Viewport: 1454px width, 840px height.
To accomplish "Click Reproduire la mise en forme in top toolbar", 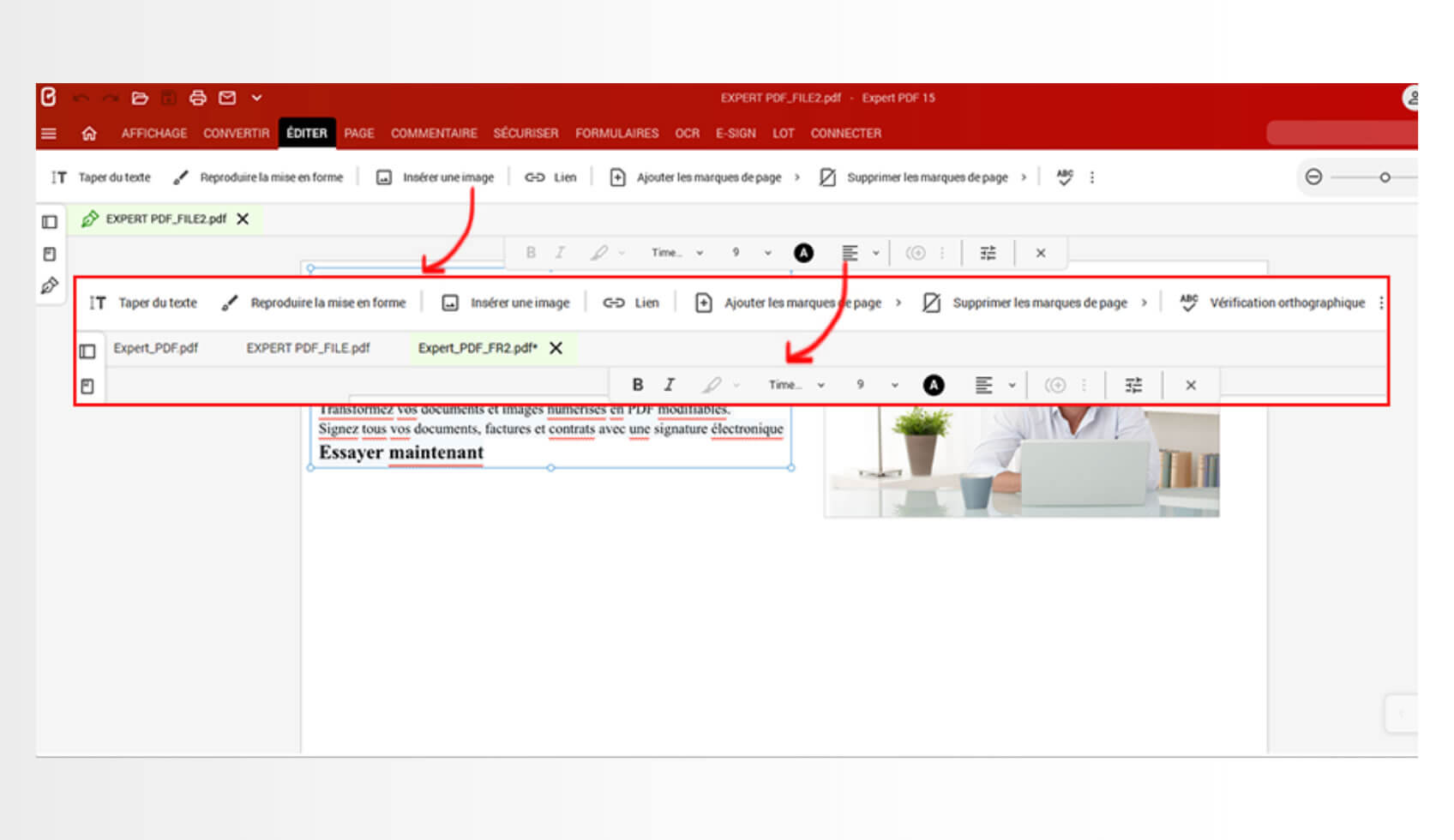I will point(258,177).
